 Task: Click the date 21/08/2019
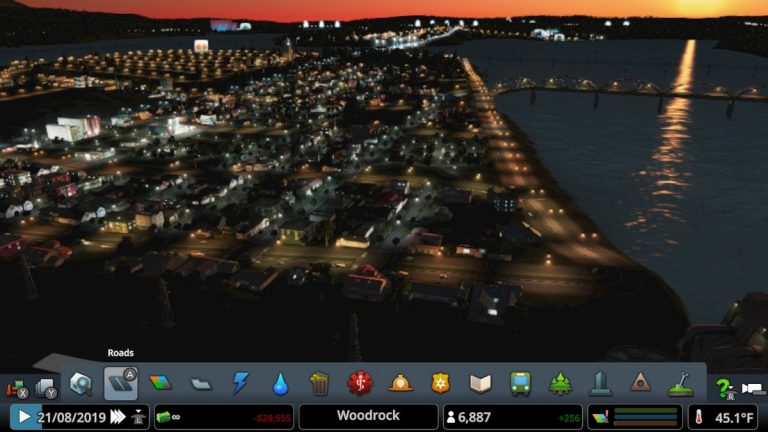[x=72, y=417]
